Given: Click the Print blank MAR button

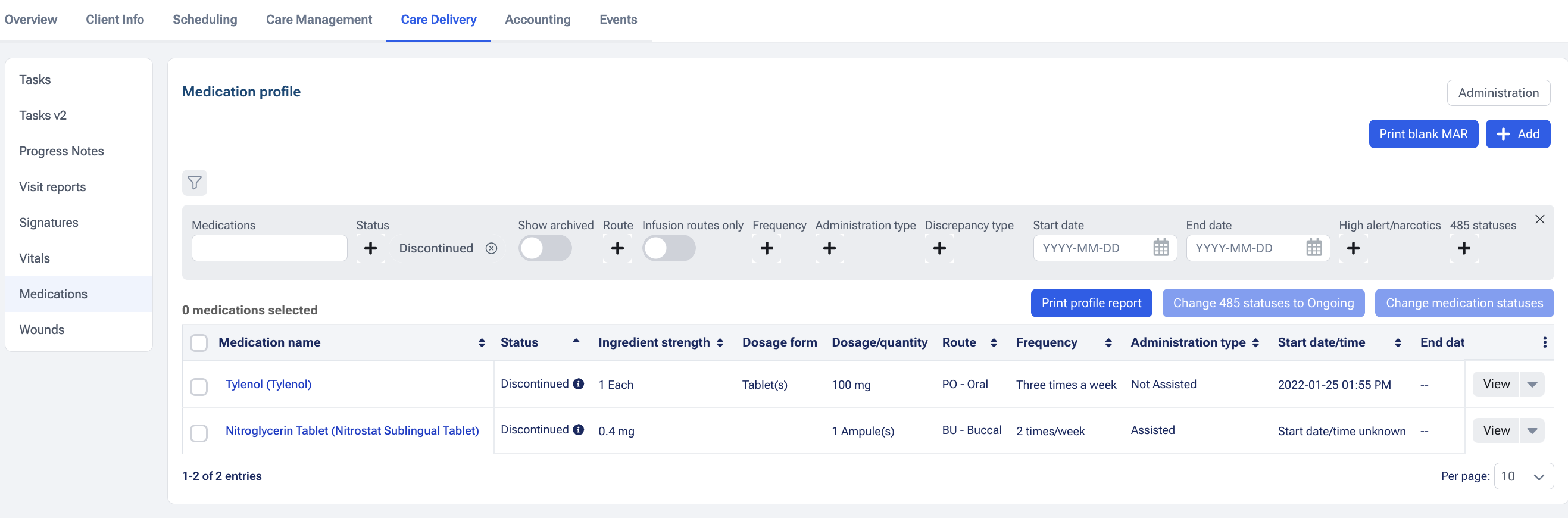Looking at the screenshot, I should [x=1423, y=134].
